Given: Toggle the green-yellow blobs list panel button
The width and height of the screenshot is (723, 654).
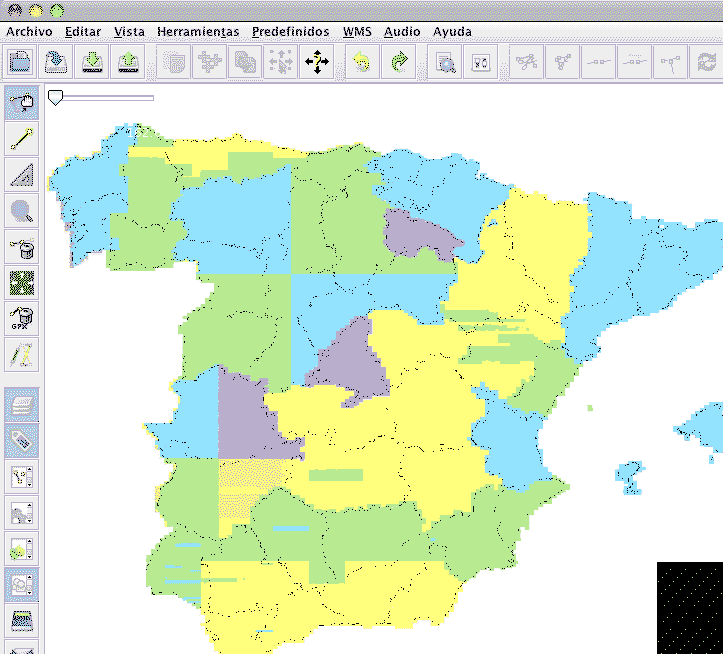Looking at the screenshot, I should [x=22, y=548].
